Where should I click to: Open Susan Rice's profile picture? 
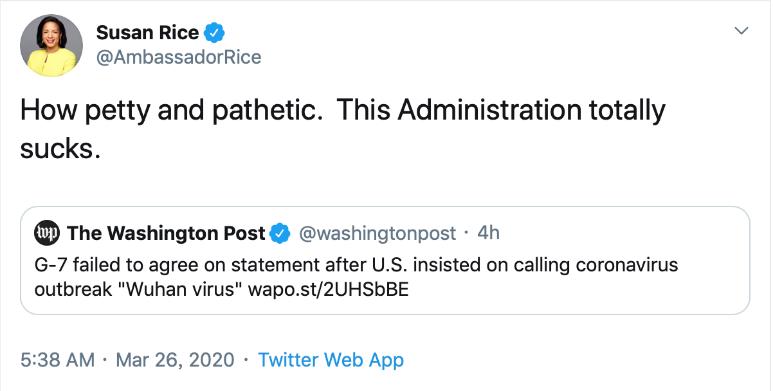[x=51, y=45]
